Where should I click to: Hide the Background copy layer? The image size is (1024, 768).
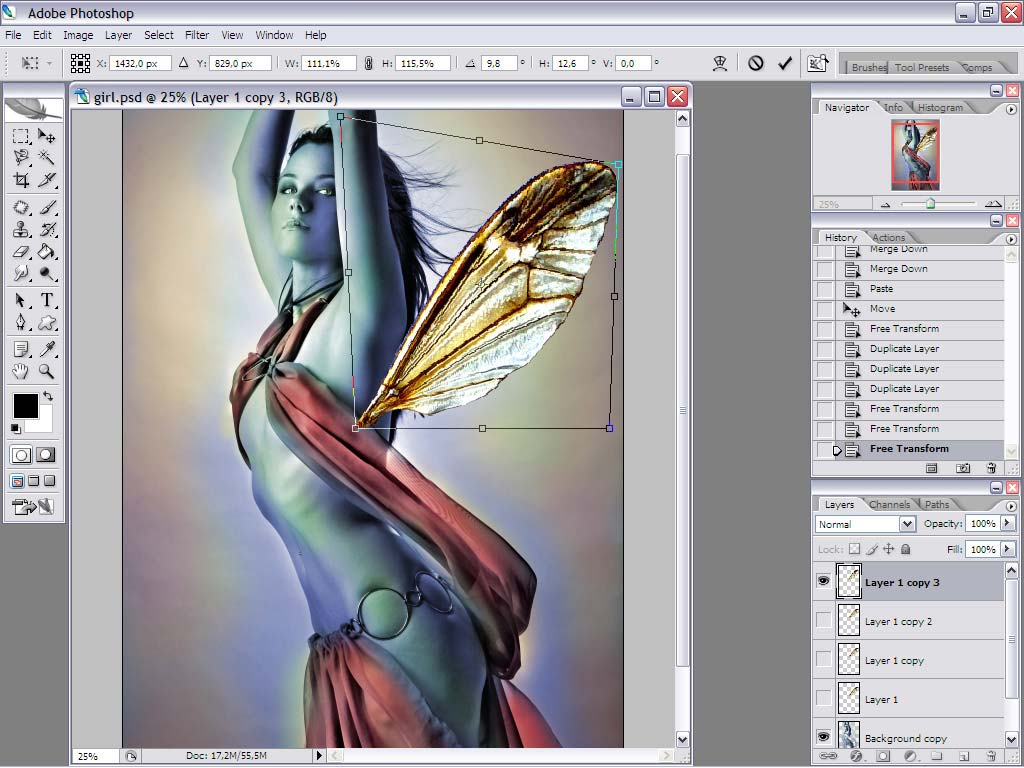824,737
